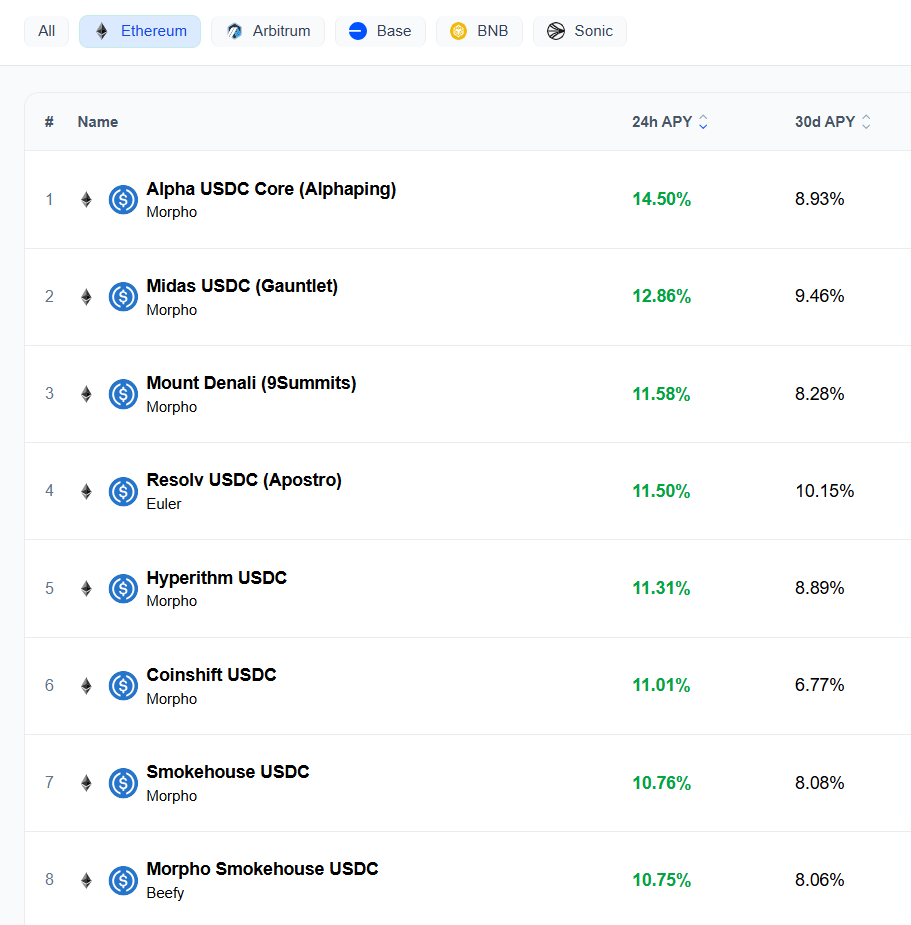Click USDC token icon for Midas USDC
This screenshot has width=911, height=925.
tap(123, 296)
